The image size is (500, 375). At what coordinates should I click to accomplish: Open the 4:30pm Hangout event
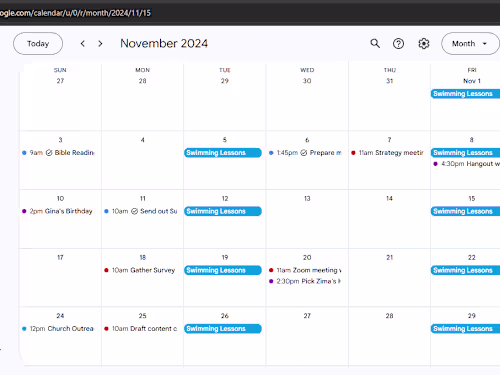point(466,164)
